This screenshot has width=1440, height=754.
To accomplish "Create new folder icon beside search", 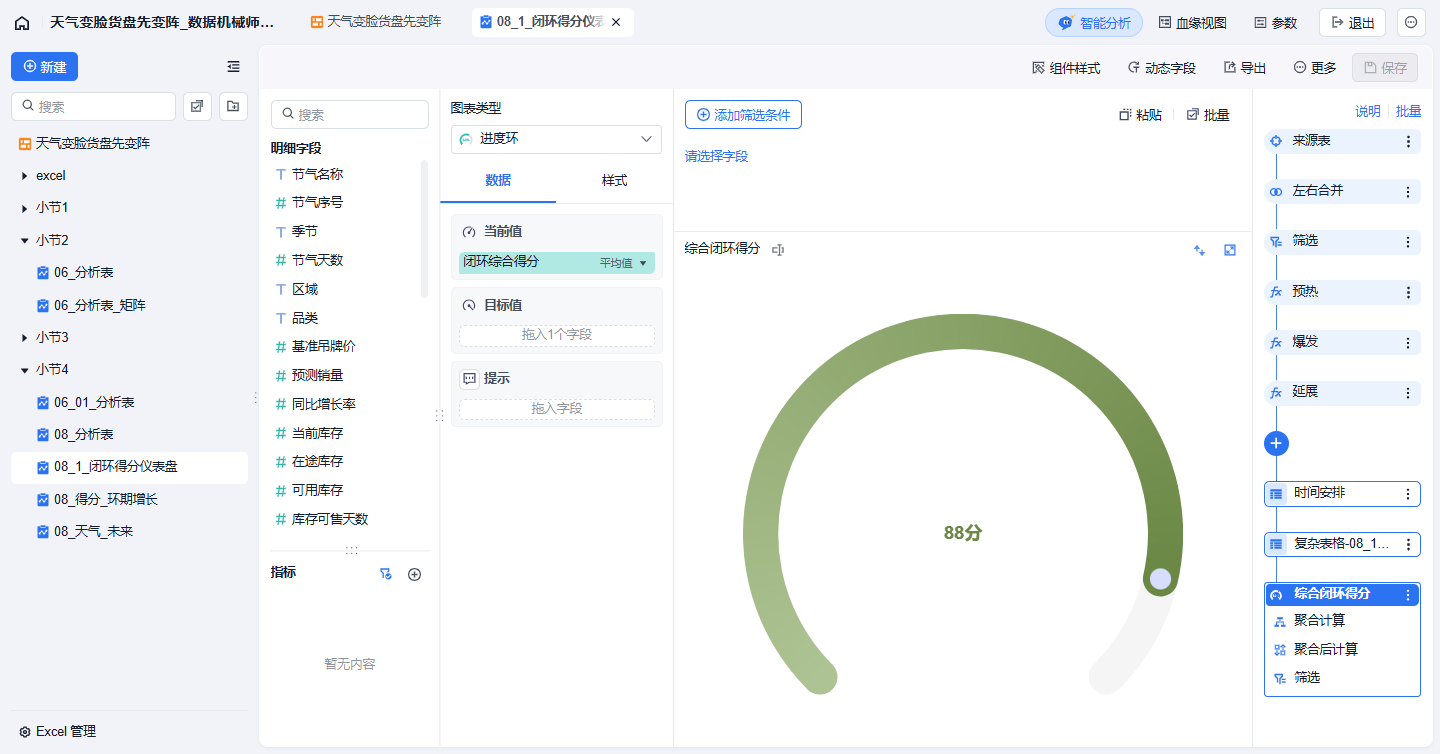I will (x=233, y=106).
